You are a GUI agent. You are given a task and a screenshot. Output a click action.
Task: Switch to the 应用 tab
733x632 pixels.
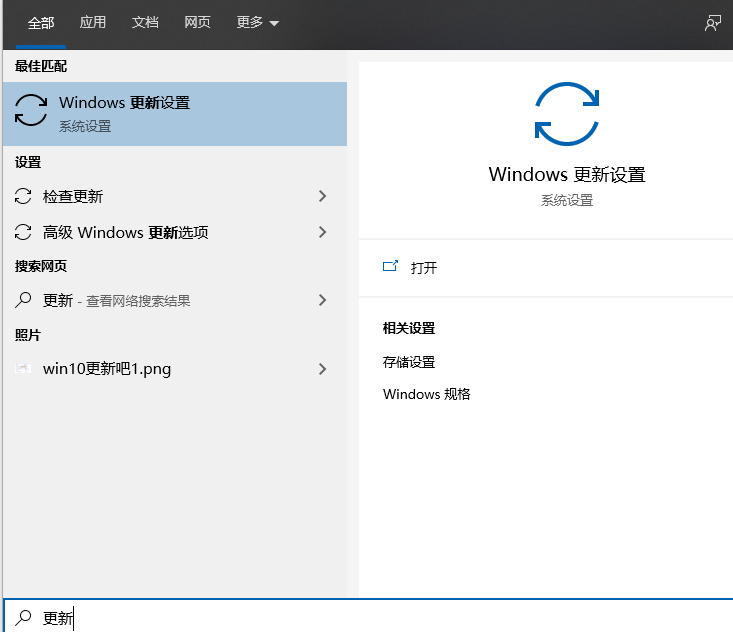pos(93,23)
